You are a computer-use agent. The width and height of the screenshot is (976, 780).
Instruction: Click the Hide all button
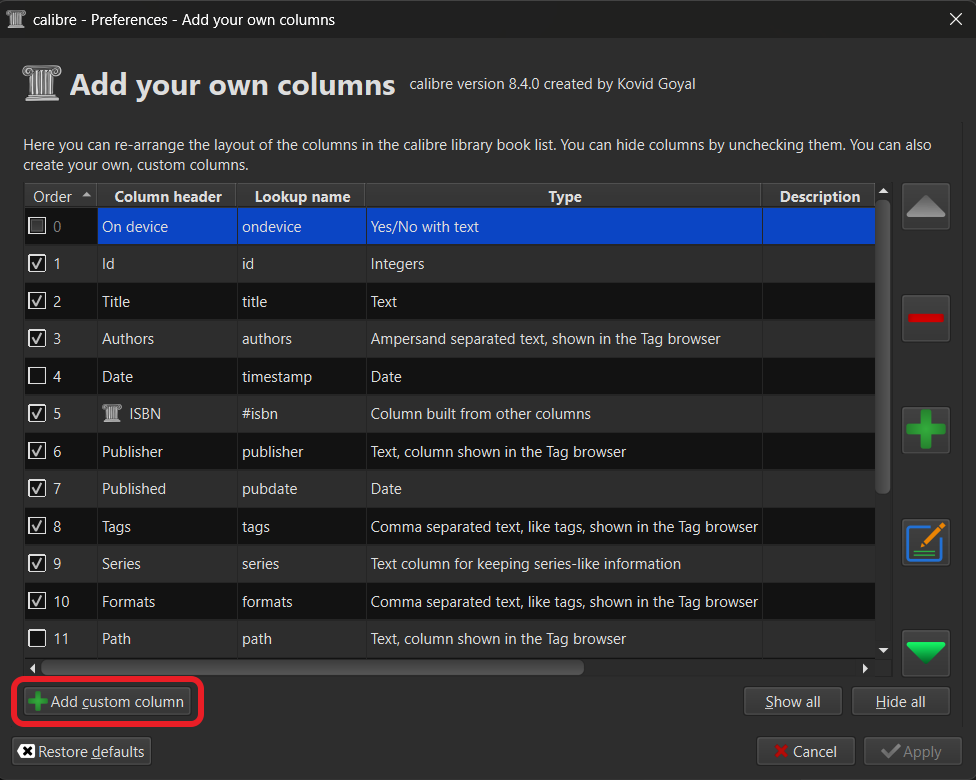[900, 702]
